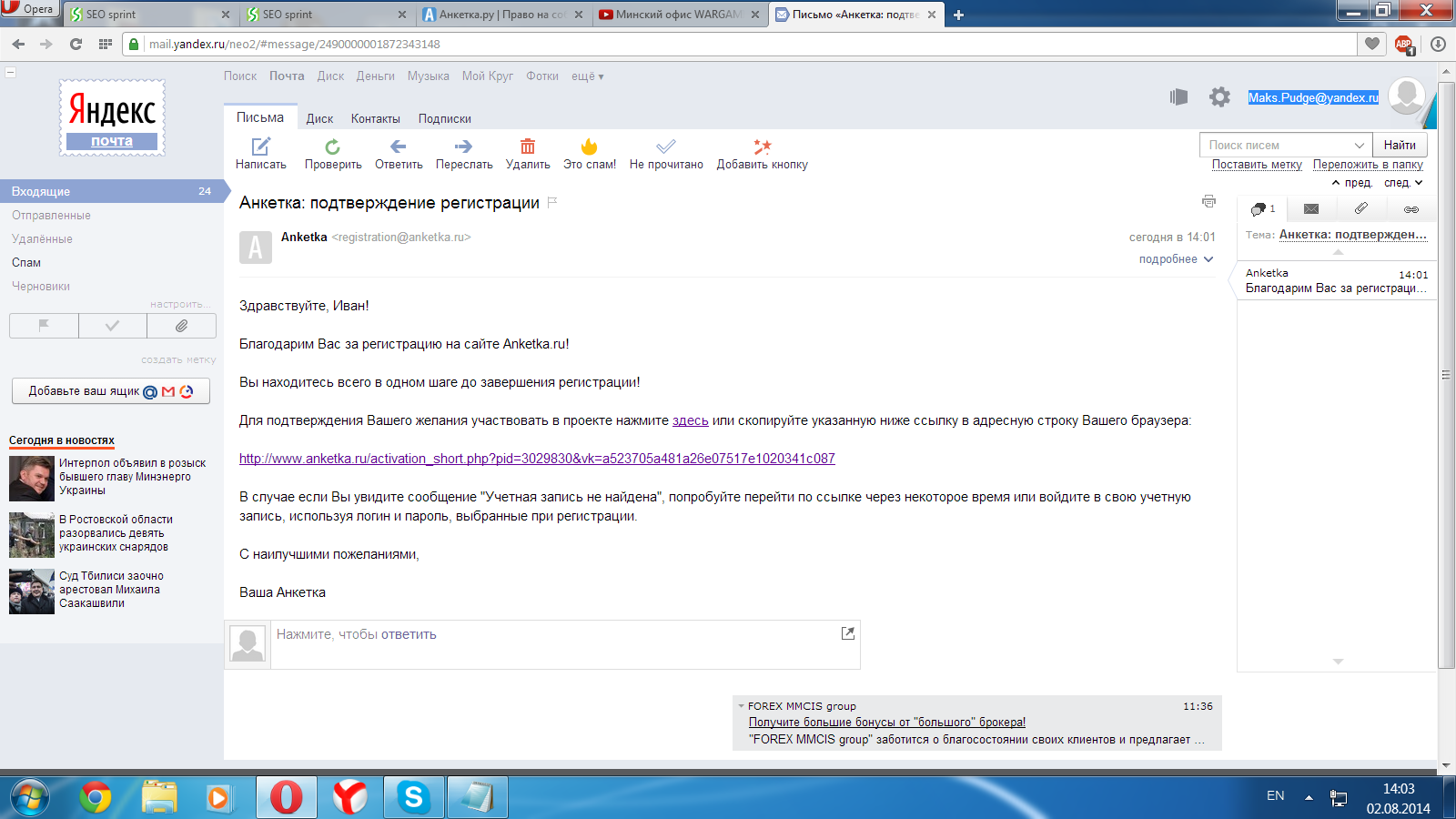Reload page with browser reload icon
The height and width of the screenshot is (819, 1456).
[76, 44]
